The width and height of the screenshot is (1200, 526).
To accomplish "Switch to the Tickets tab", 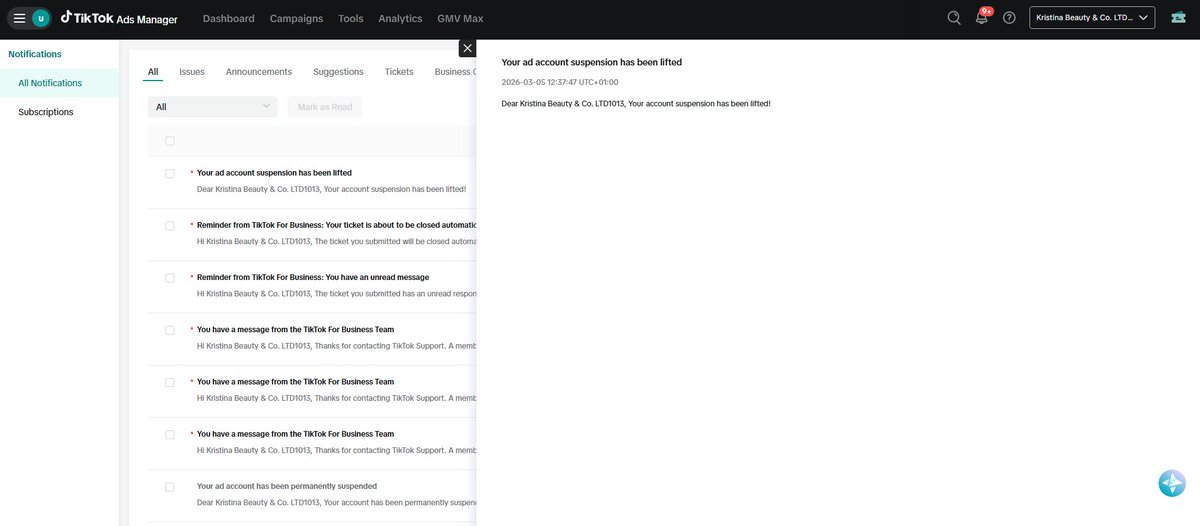I will pos(399,72).
